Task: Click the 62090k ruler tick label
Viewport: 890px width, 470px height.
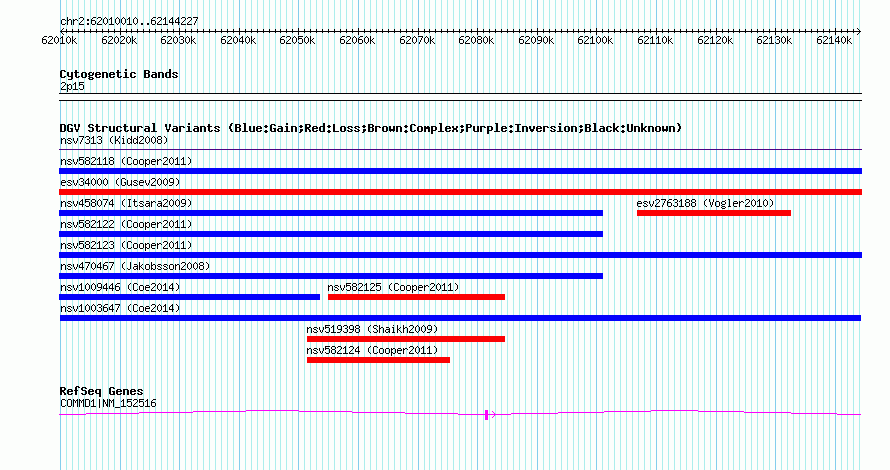Action: 536,40
